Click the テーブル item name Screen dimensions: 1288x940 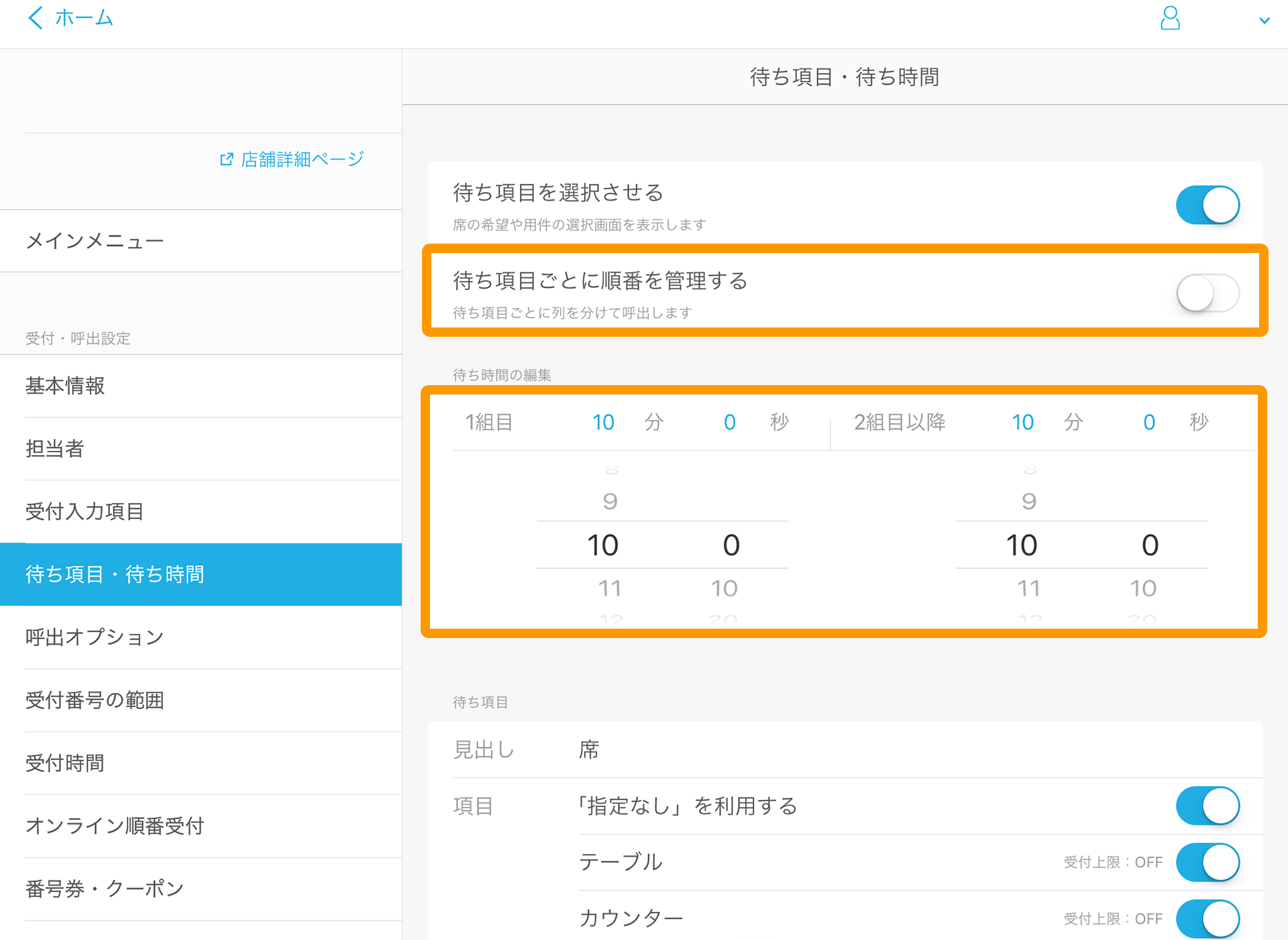point(621,862)
